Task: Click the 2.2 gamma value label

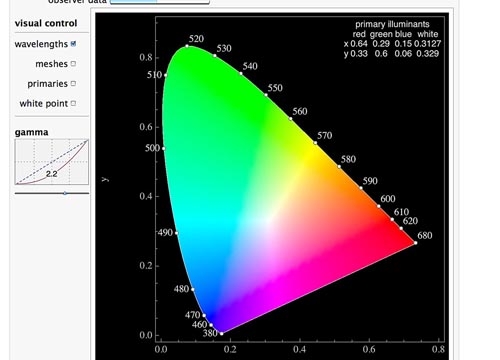Action: pyautogui.click(x=52, y=174)
